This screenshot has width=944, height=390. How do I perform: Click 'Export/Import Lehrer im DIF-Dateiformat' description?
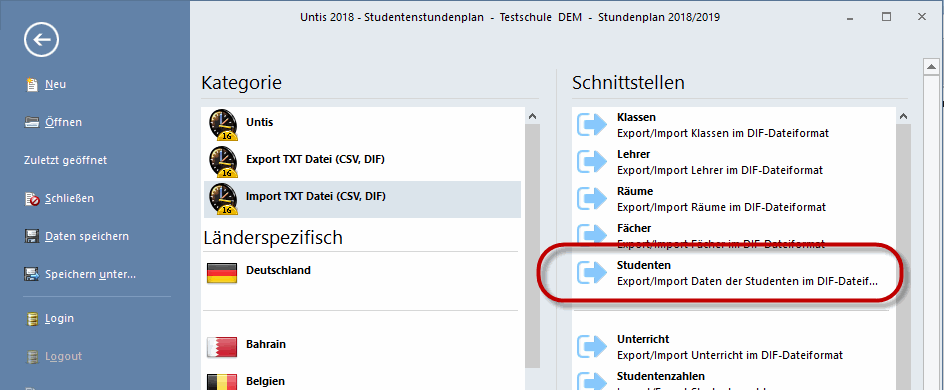[x=720, y=170]
